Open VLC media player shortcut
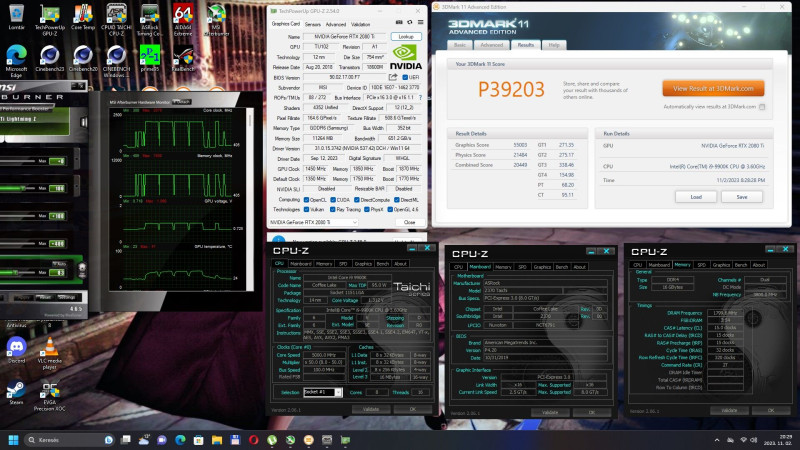This screenshot has width=800, height=450. click(49, 353)
